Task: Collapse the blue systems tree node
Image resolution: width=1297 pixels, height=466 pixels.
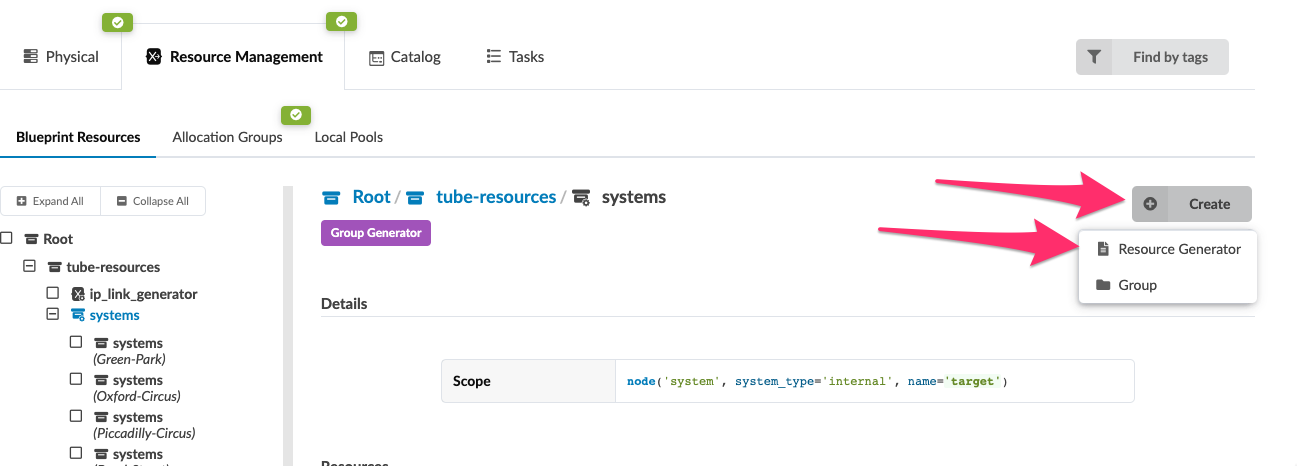Action: point(53,314)
